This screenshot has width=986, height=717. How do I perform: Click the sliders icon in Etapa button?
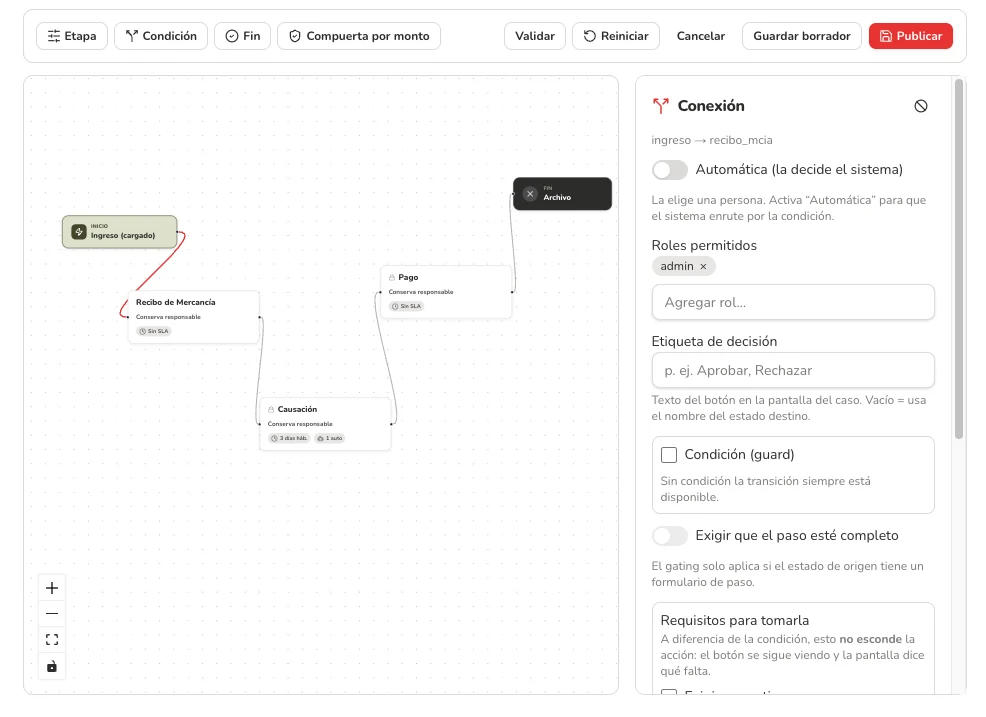coord(54,36)
